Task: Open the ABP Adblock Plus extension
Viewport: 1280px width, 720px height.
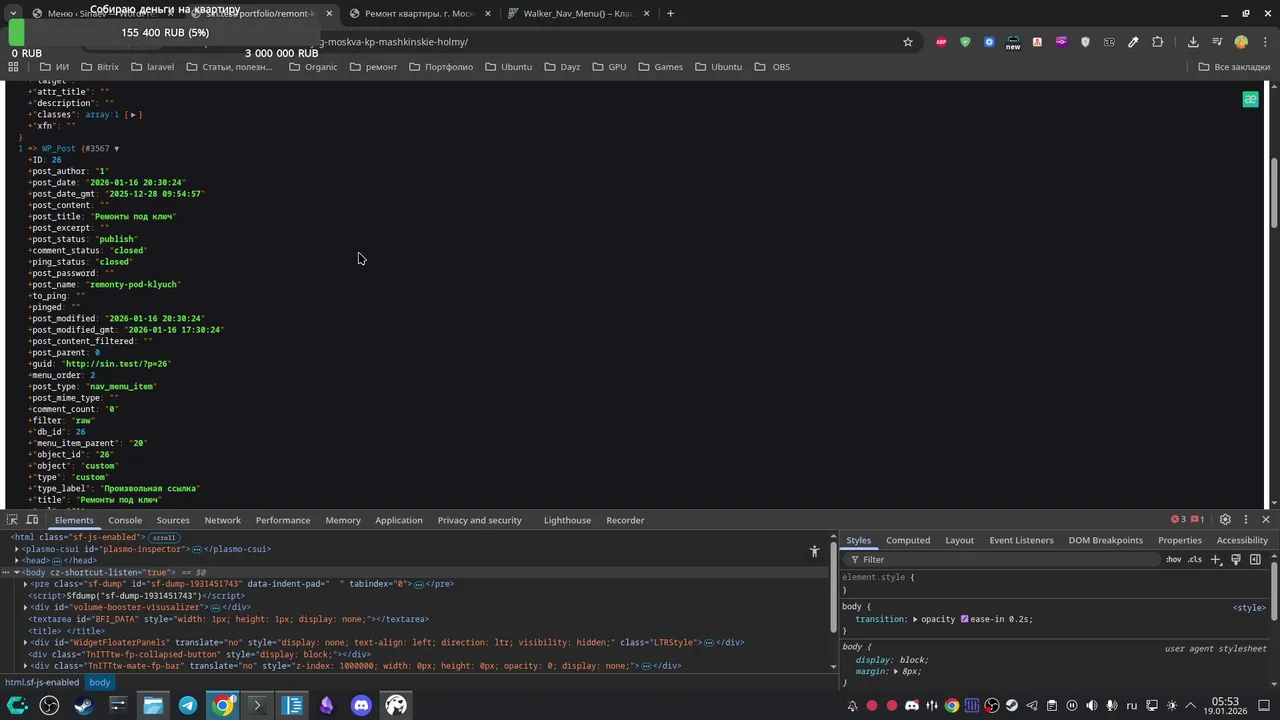Action: pos(941,42)
